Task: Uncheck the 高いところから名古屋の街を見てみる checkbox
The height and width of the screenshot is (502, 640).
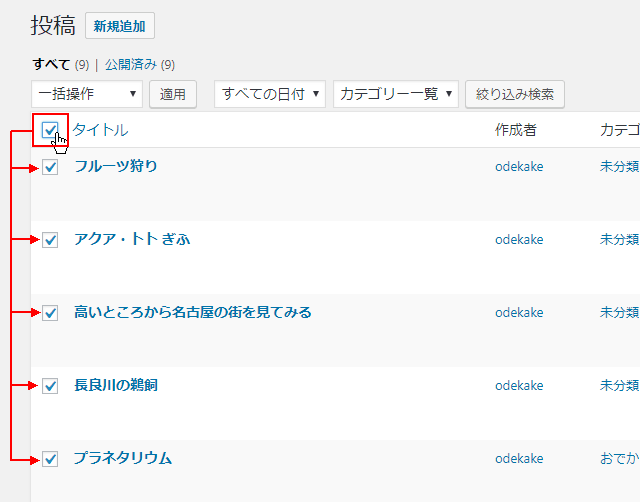Action: pyautogui.click(x=50, y=313)
